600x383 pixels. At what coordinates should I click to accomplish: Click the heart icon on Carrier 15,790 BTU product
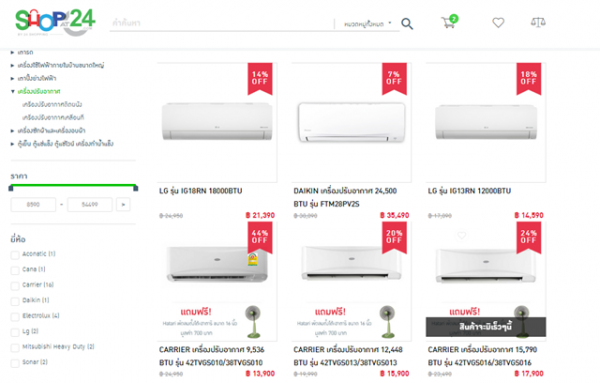click(x=461, y=235)
